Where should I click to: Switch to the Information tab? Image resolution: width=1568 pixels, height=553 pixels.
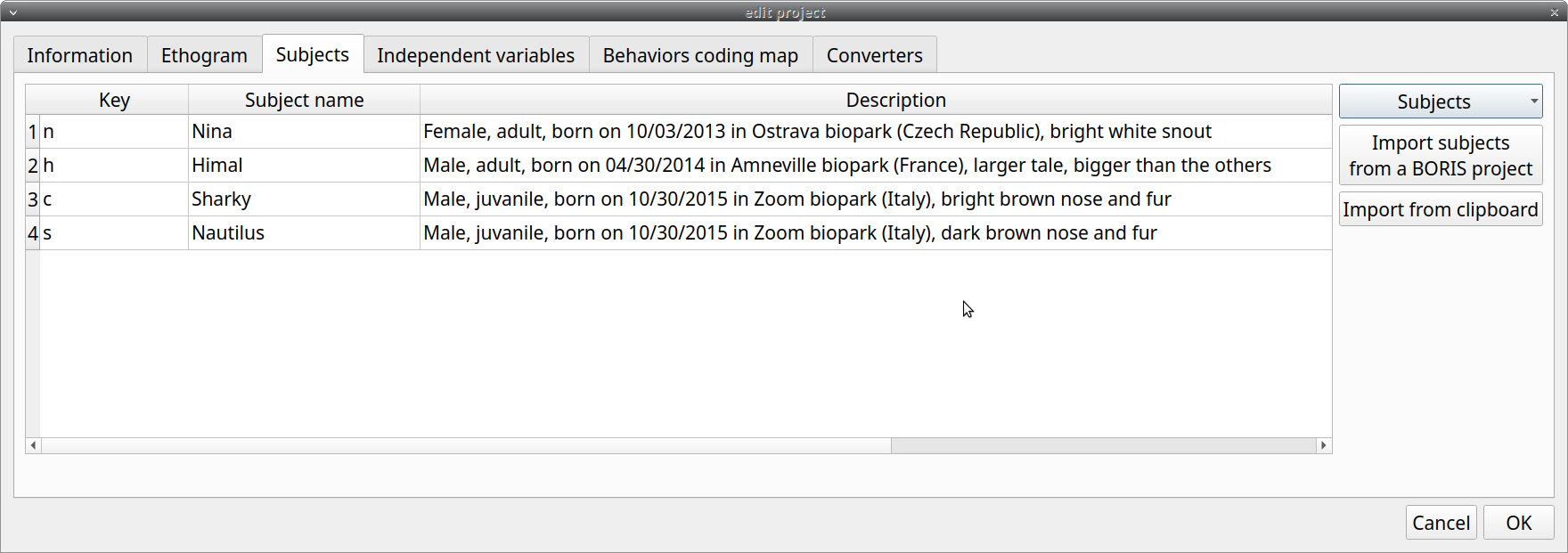[x=80, y=55]
